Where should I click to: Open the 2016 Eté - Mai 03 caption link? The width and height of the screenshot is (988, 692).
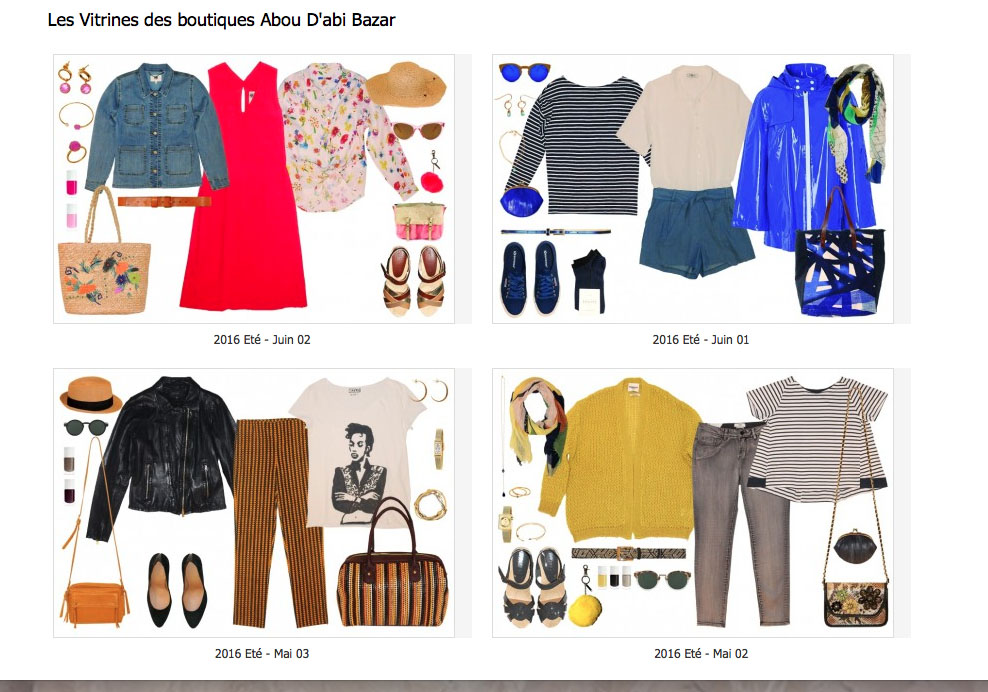pyautogui.click(x=262, y=654)
